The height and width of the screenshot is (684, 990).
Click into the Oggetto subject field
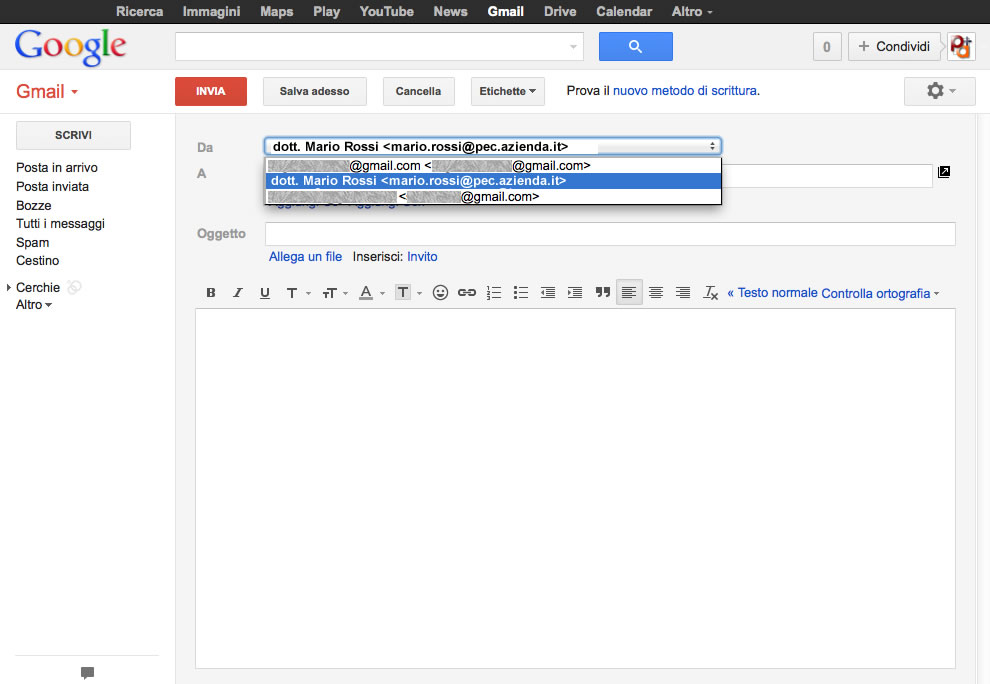click(x=610, y=234)
